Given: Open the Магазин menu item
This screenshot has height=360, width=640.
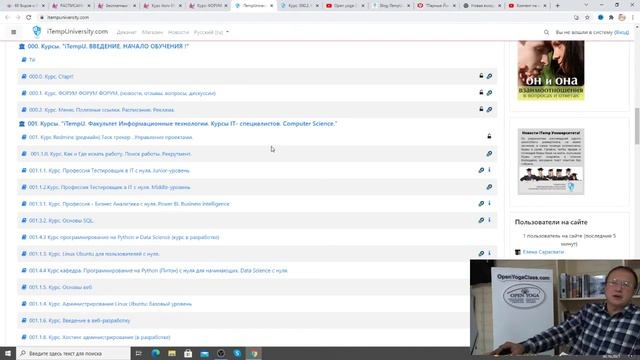Looking at the screenshot, I should [152, 32].
